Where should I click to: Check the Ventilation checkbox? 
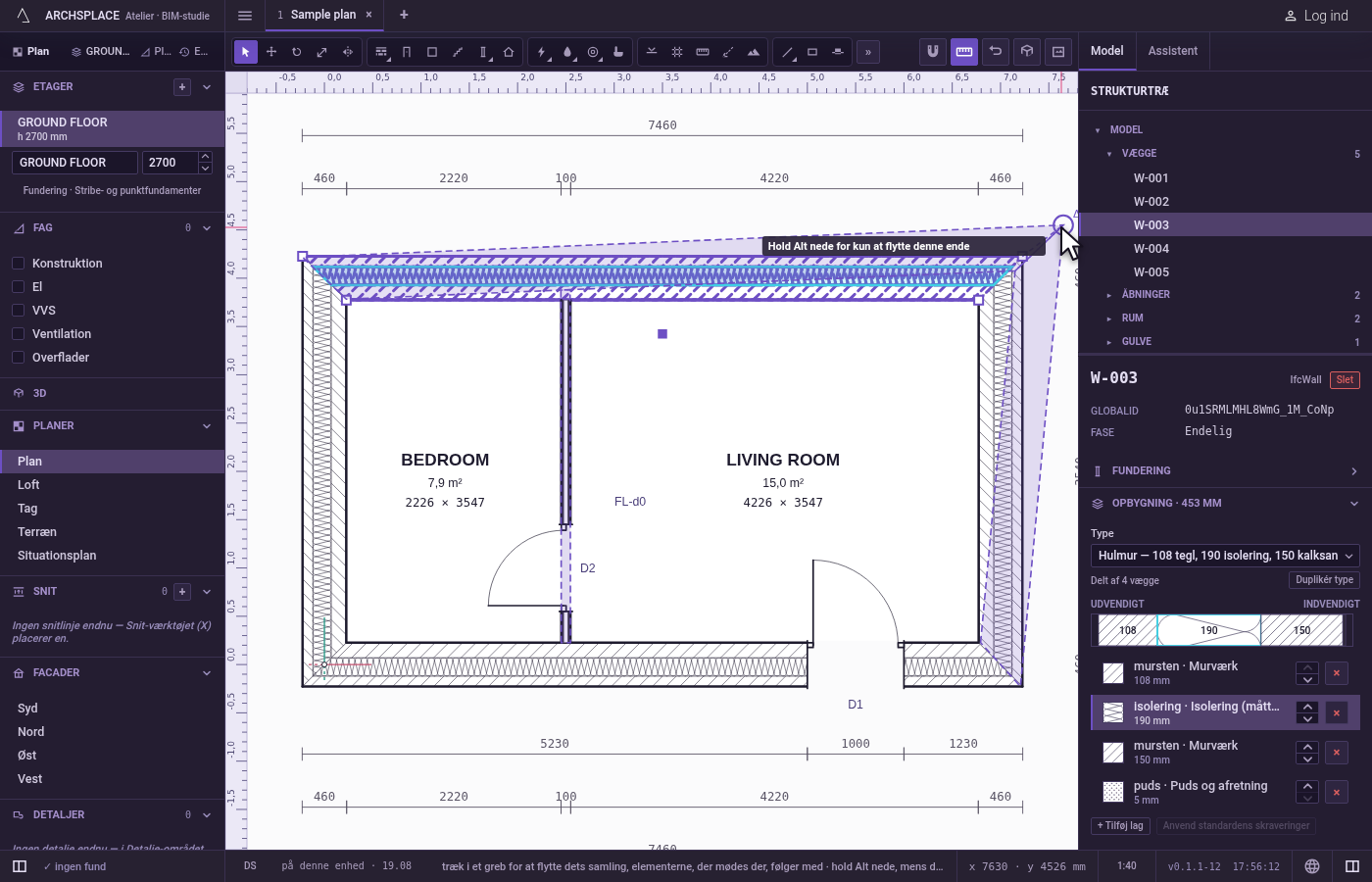[x=18, y=333]
